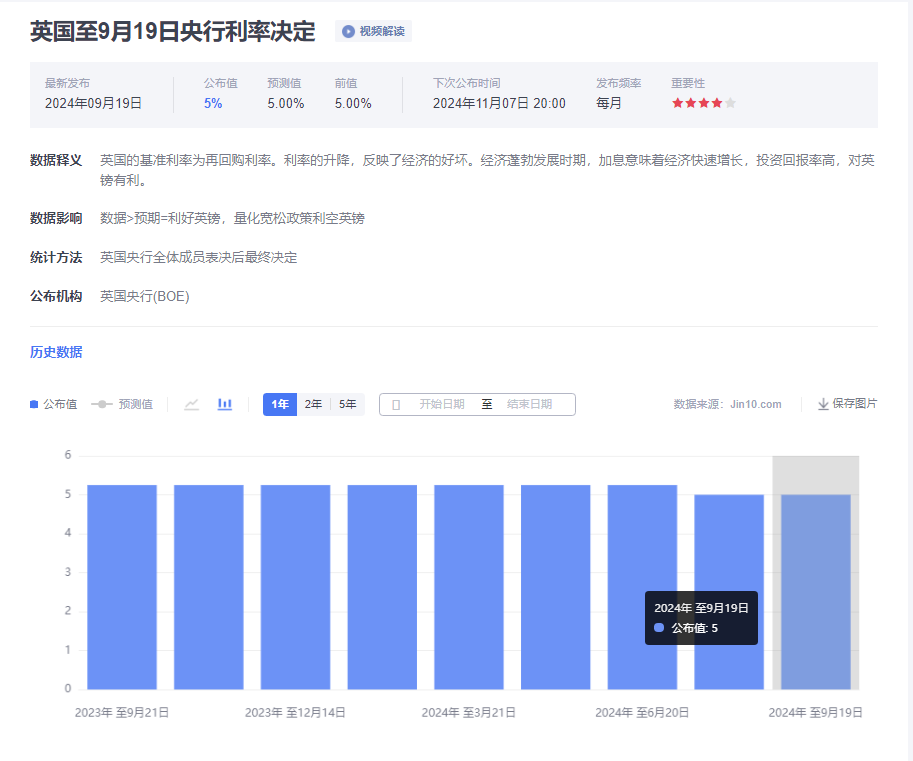The width and height of the screenshot is (913, 761).
Task: Click the first red importance star
Action: [x=678, y=103]
